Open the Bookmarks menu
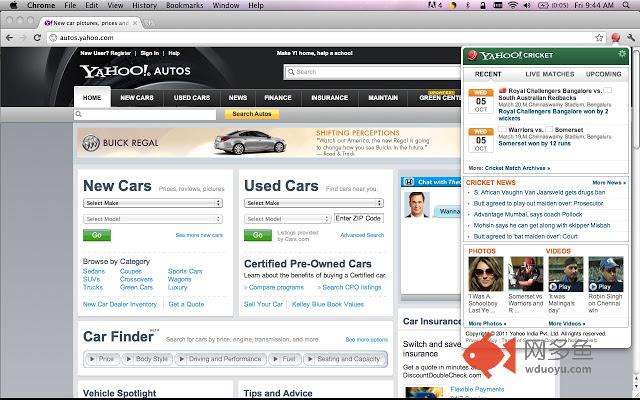 pos(184,5)
